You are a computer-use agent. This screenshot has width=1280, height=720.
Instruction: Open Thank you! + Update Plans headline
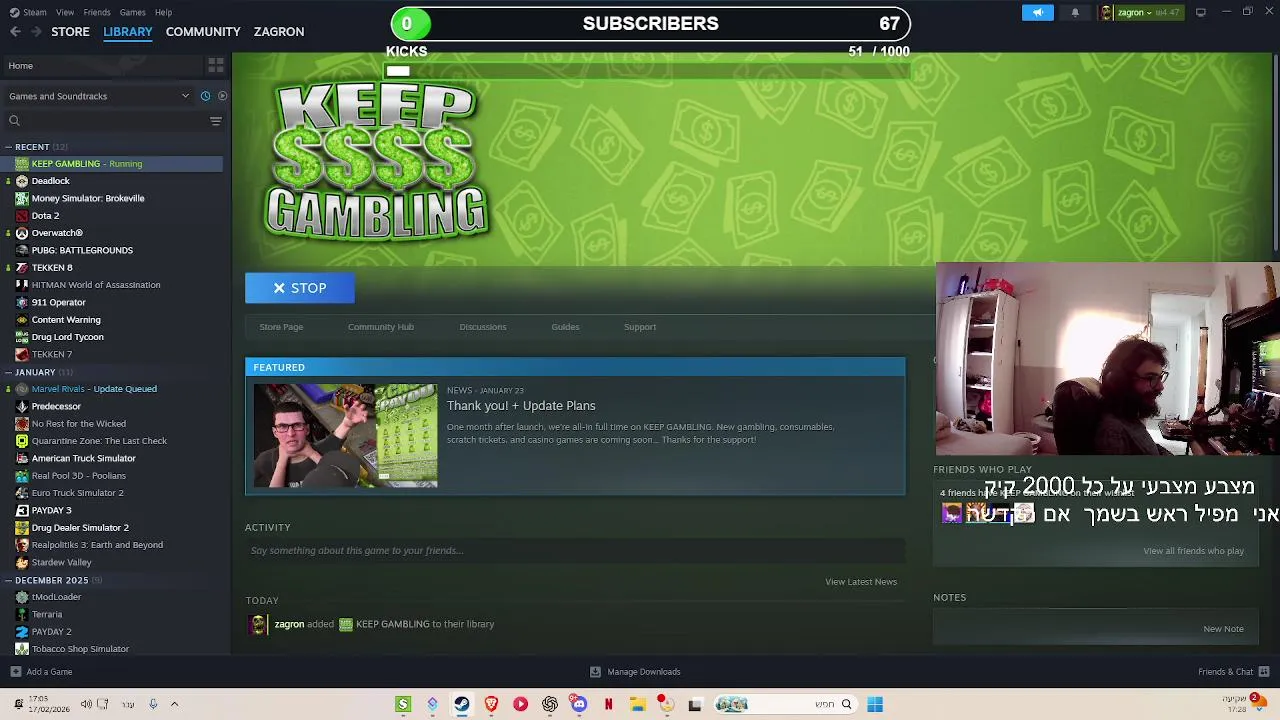[x=521, y=406]
